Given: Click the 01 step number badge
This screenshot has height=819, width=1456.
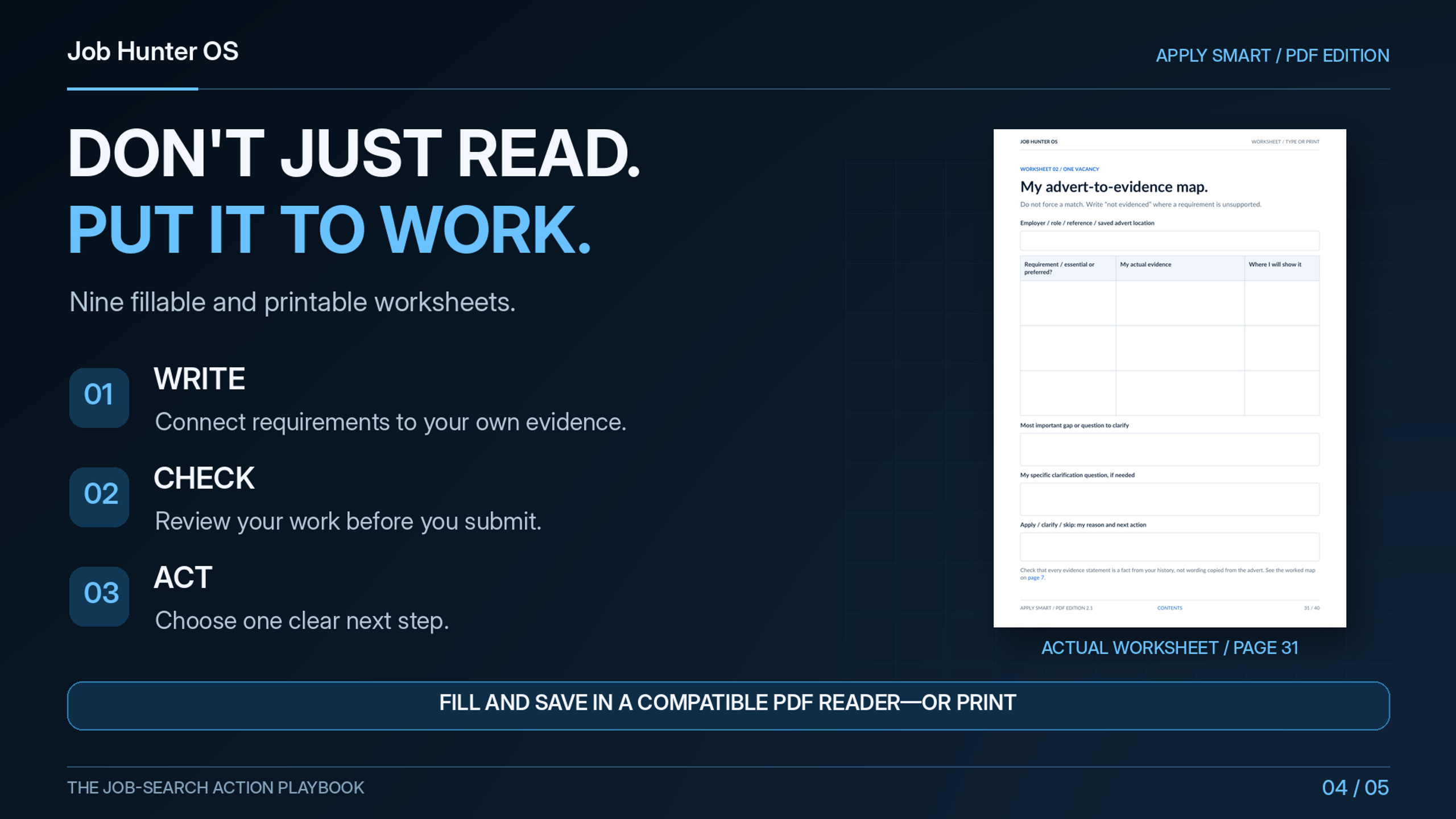Looking at the screenshot, I should (x=99, y=398).
